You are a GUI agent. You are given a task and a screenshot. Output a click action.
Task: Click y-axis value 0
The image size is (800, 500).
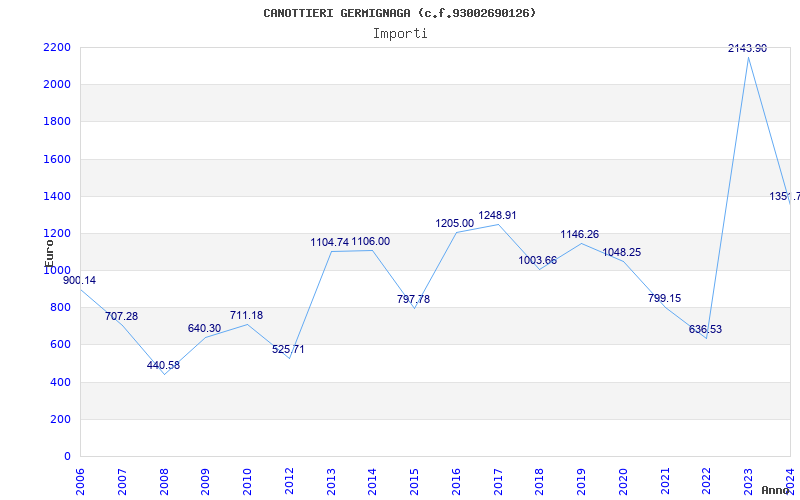point(67,457)
